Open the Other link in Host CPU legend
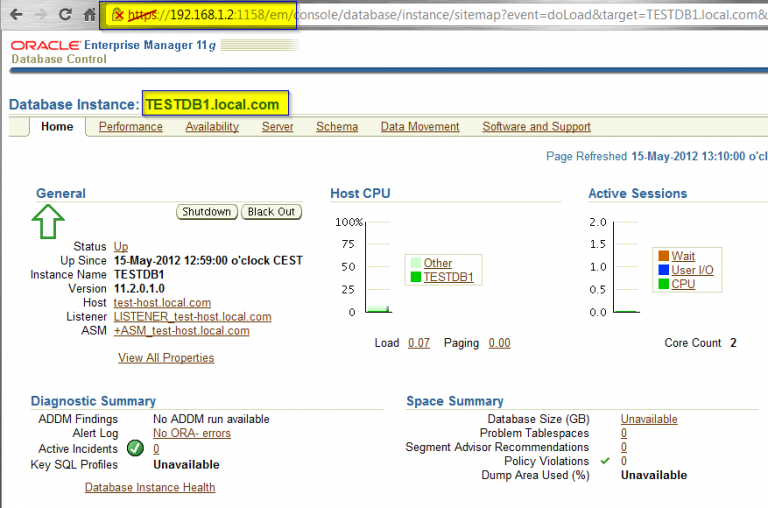Screen dimensions: 768x508 [438, 263]
